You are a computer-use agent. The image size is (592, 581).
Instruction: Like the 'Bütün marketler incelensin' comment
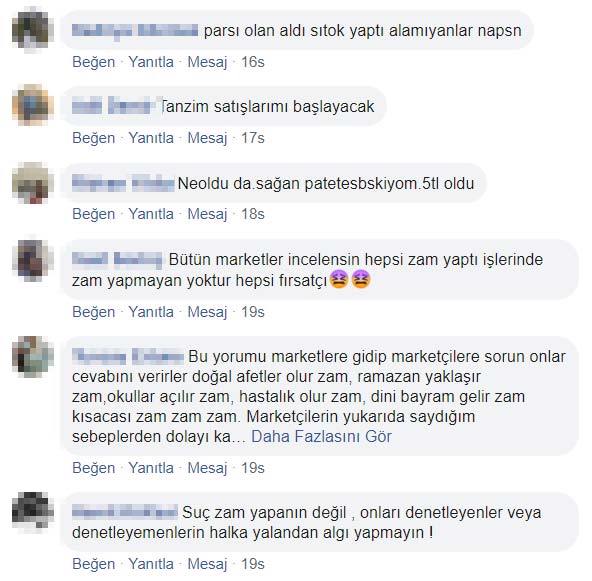coord(94,312)
